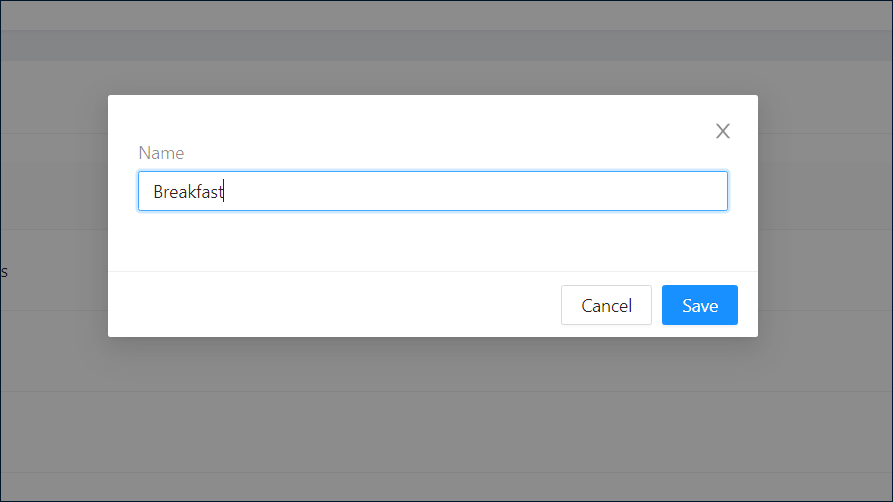893x502 pixels.
Task: Click the blank area below the Name field
Action: tap(433, 240)
